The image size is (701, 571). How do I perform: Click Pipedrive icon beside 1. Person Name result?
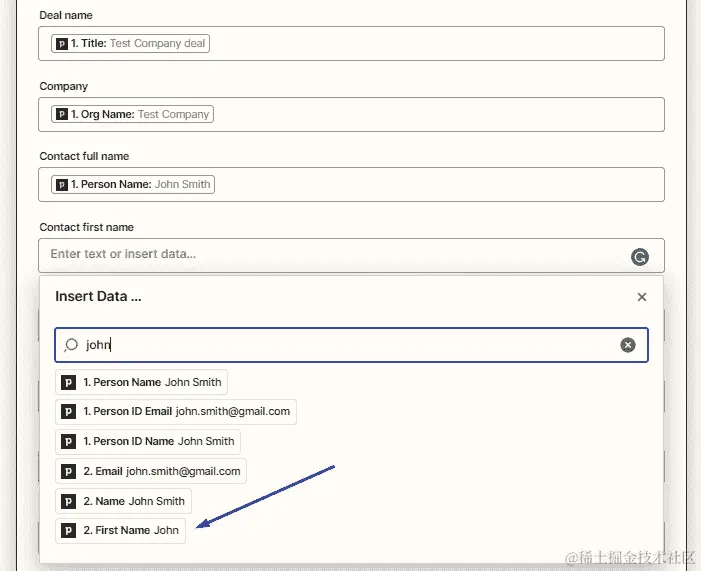68,382
